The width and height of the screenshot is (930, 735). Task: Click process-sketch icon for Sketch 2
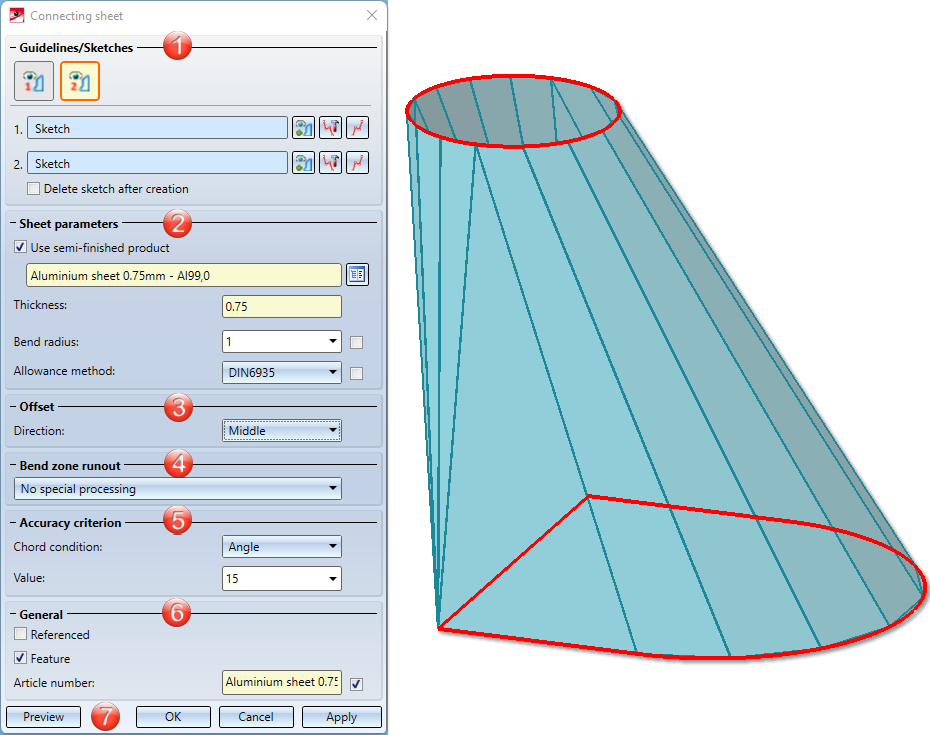[x=331, y=163]
